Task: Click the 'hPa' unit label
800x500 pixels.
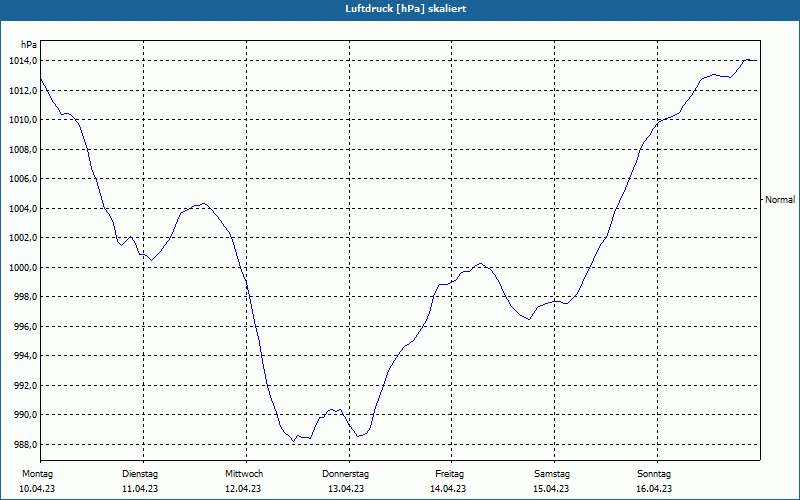Action: tap(29, 45)
